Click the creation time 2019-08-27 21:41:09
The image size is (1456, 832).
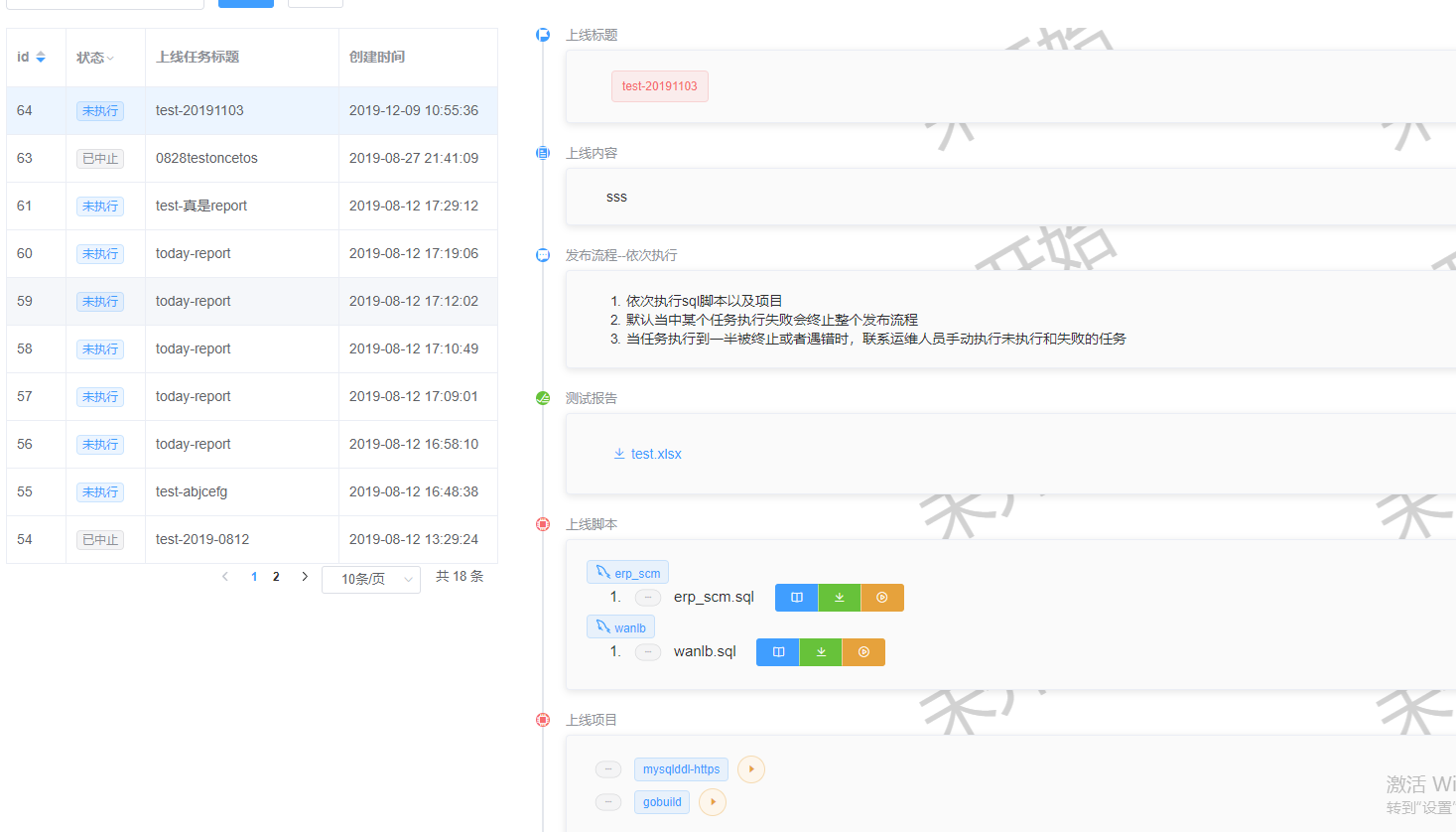point(414,158)
